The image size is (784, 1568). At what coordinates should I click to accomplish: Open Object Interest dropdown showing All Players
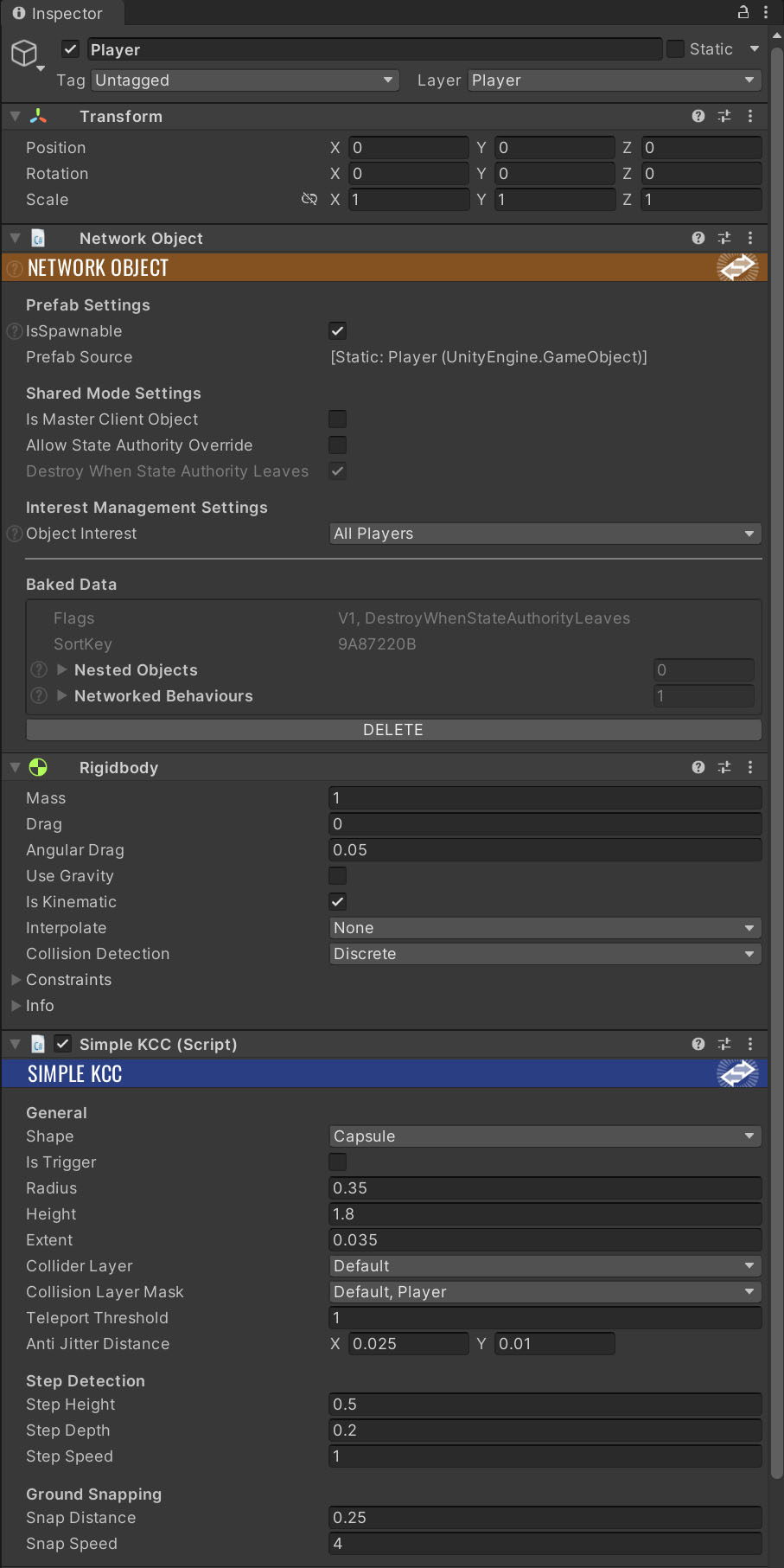(x=545, y=534)
